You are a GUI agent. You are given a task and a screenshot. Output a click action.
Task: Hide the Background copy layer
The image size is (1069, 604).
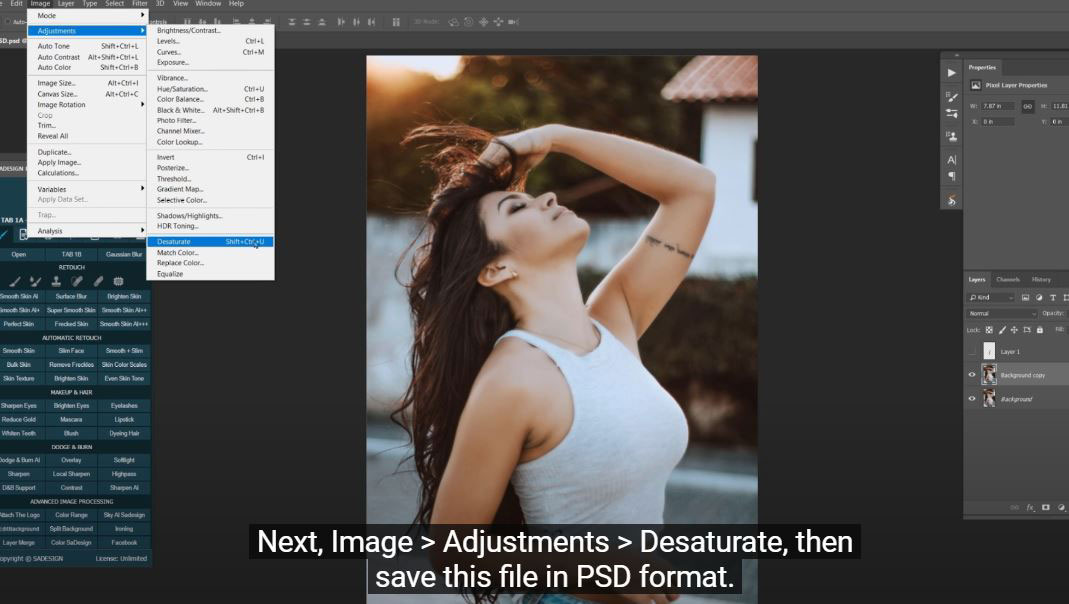(x=971, y=375)
